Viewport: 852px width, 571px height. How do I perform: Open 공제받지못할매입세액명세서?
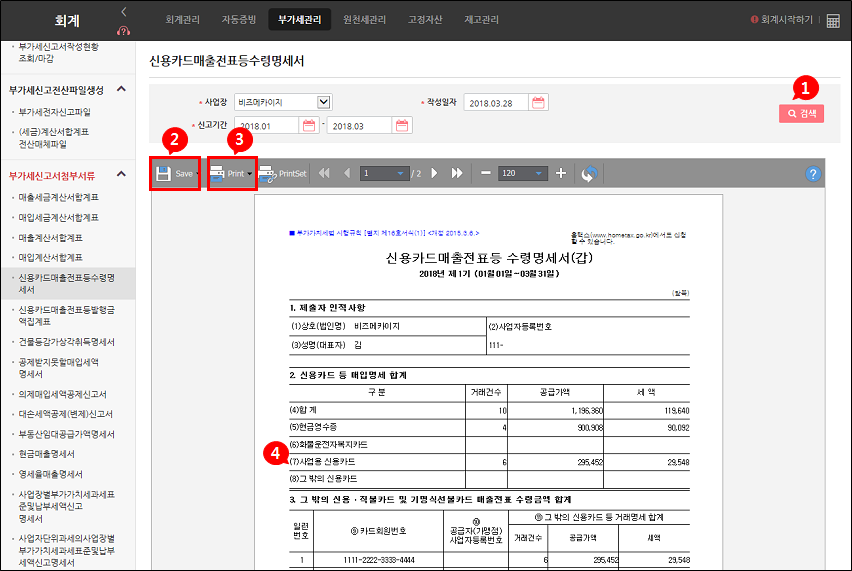click(x=58, y=368)
